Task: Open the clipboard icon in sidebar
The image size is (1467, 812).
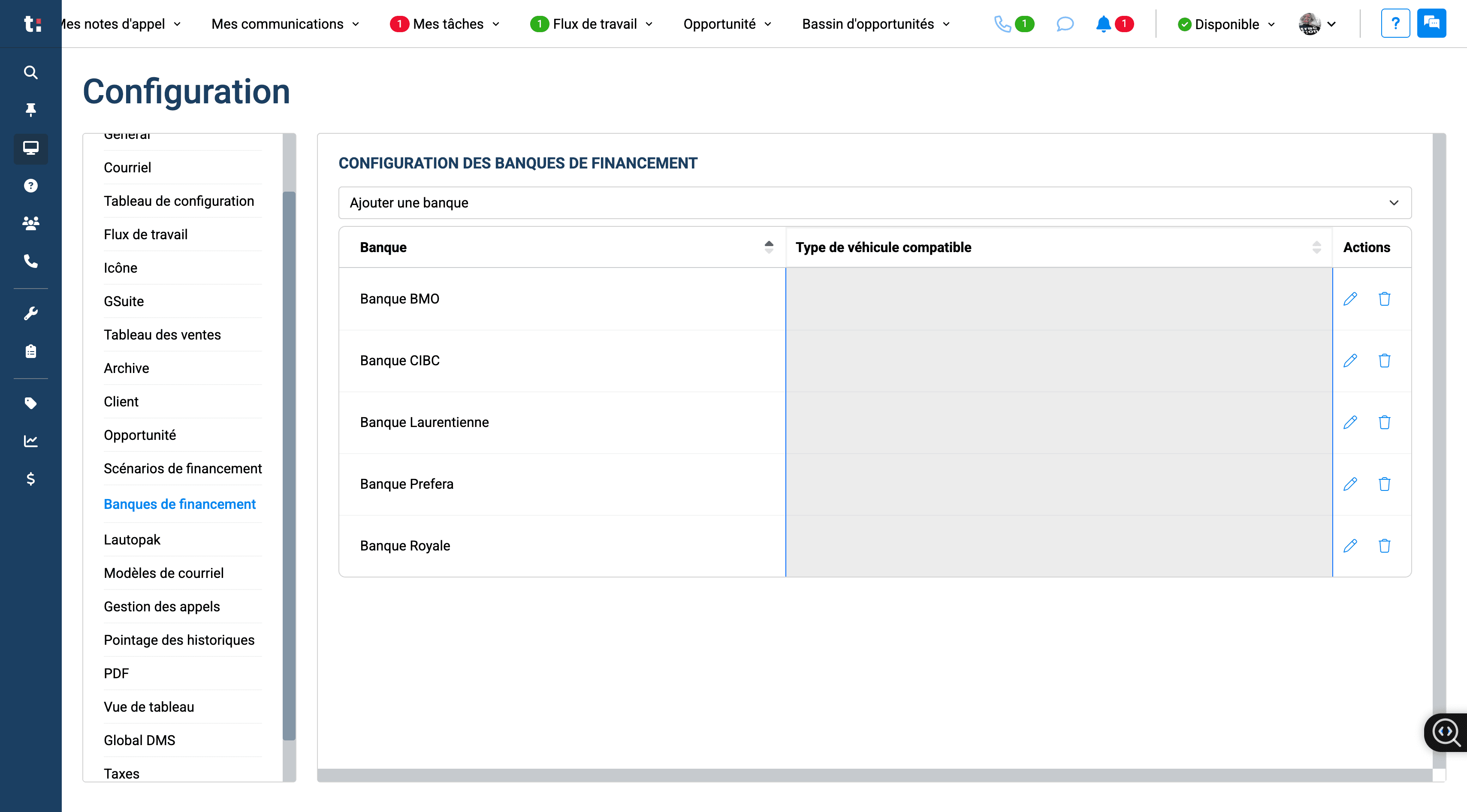Action: tap(31, 351)
